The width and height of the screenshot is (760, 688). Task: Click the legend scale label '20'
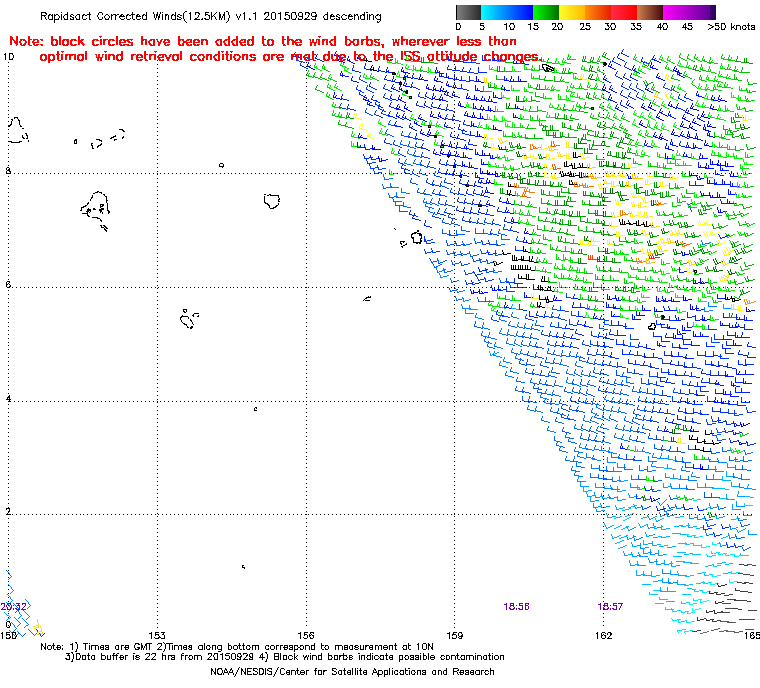[557, 27]
